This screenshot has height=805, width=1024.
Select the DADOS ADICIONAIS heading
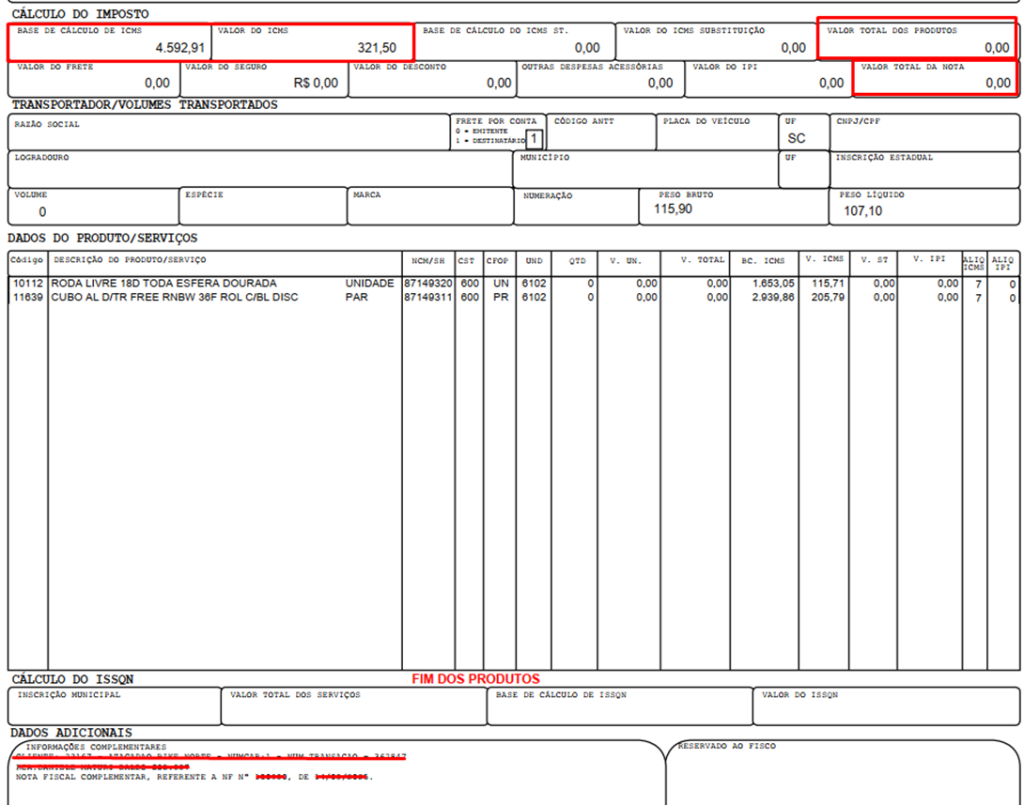71,733
